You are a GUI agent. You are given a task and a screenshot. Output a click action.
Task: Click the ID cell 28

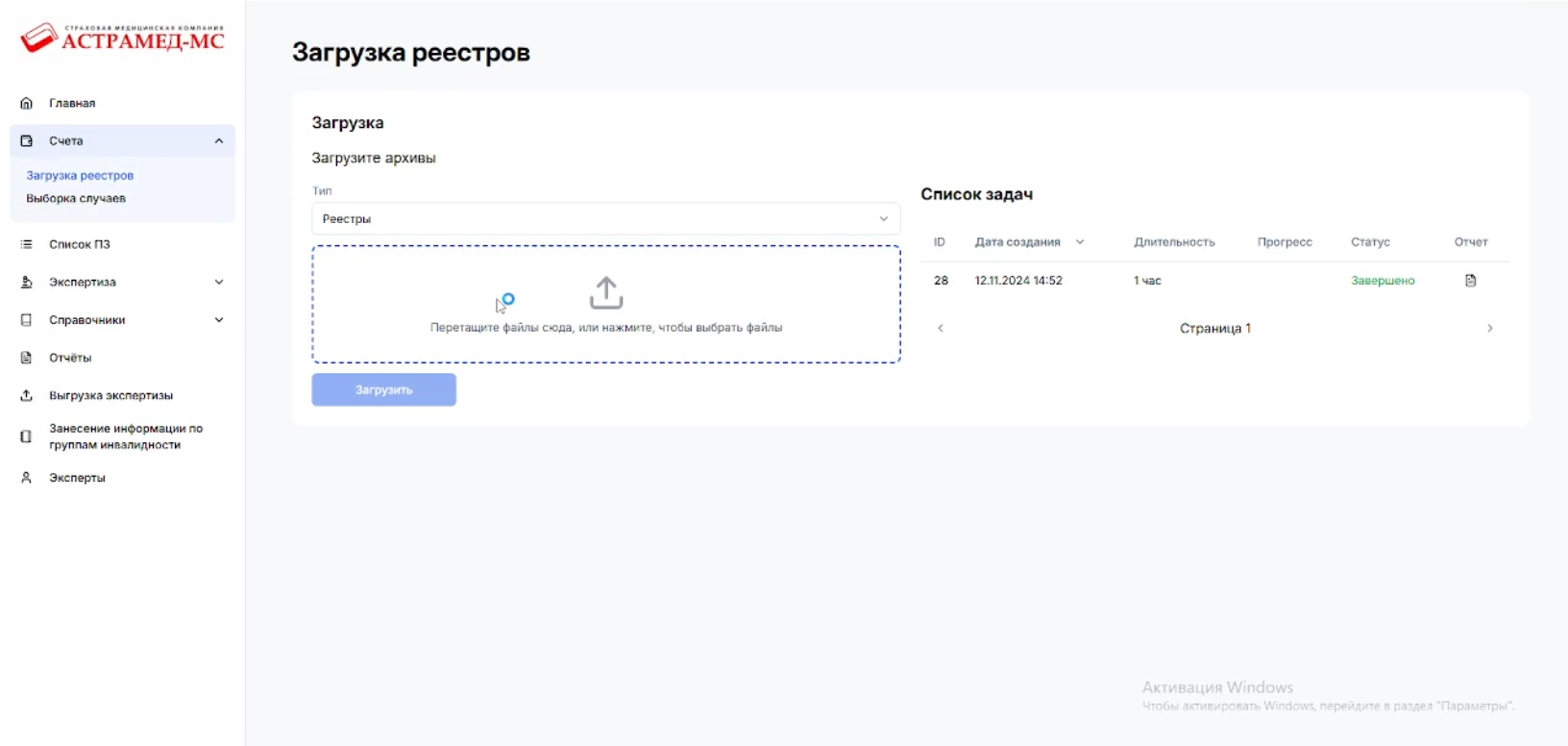click(941, 281)
